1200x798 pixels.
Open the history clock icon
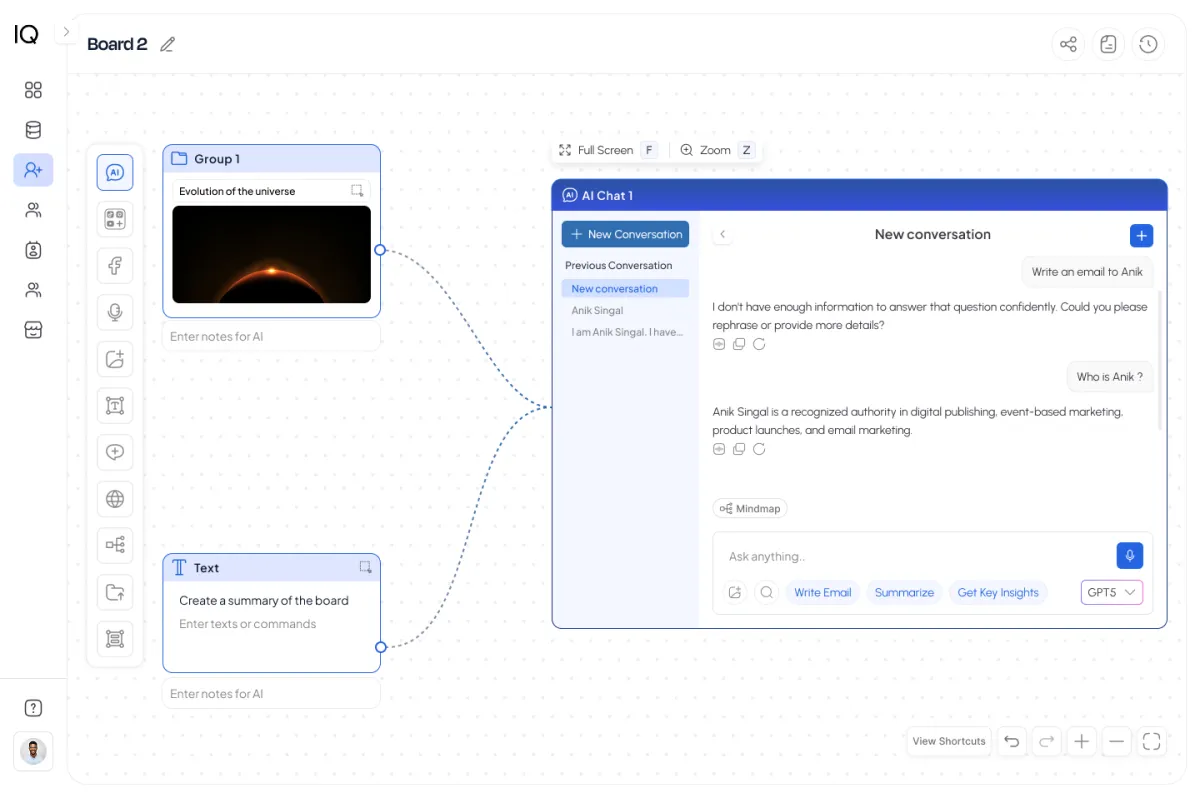coord(1148,44)
